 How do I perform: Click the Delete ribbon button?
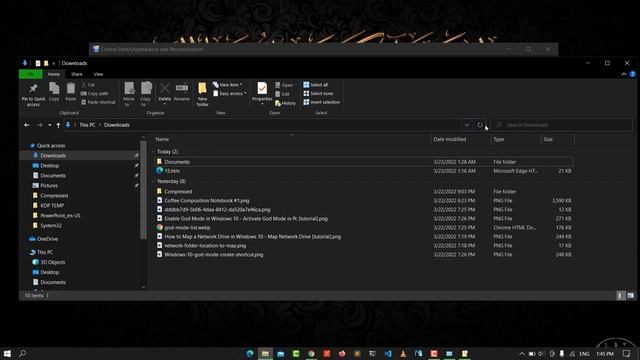coord(164,93)
